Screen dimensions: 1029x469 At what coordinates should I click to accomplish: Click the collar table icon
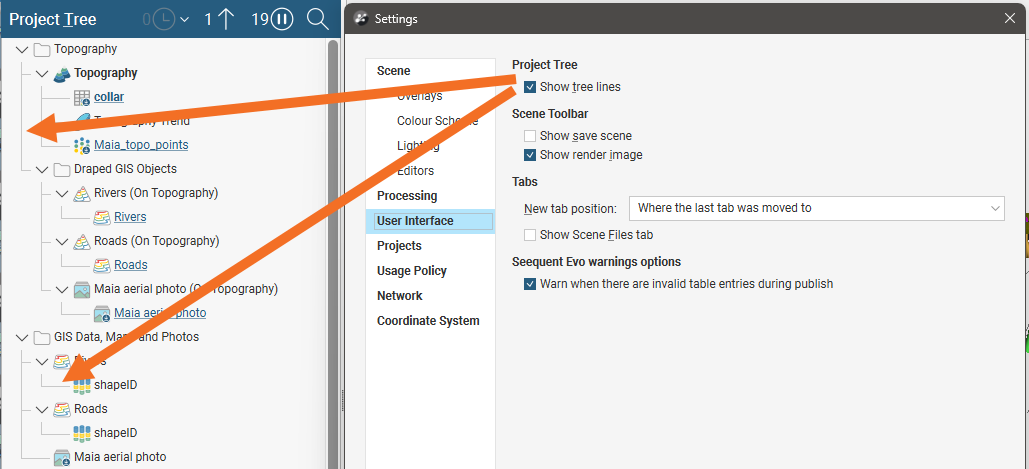click(x=82, y=97)
